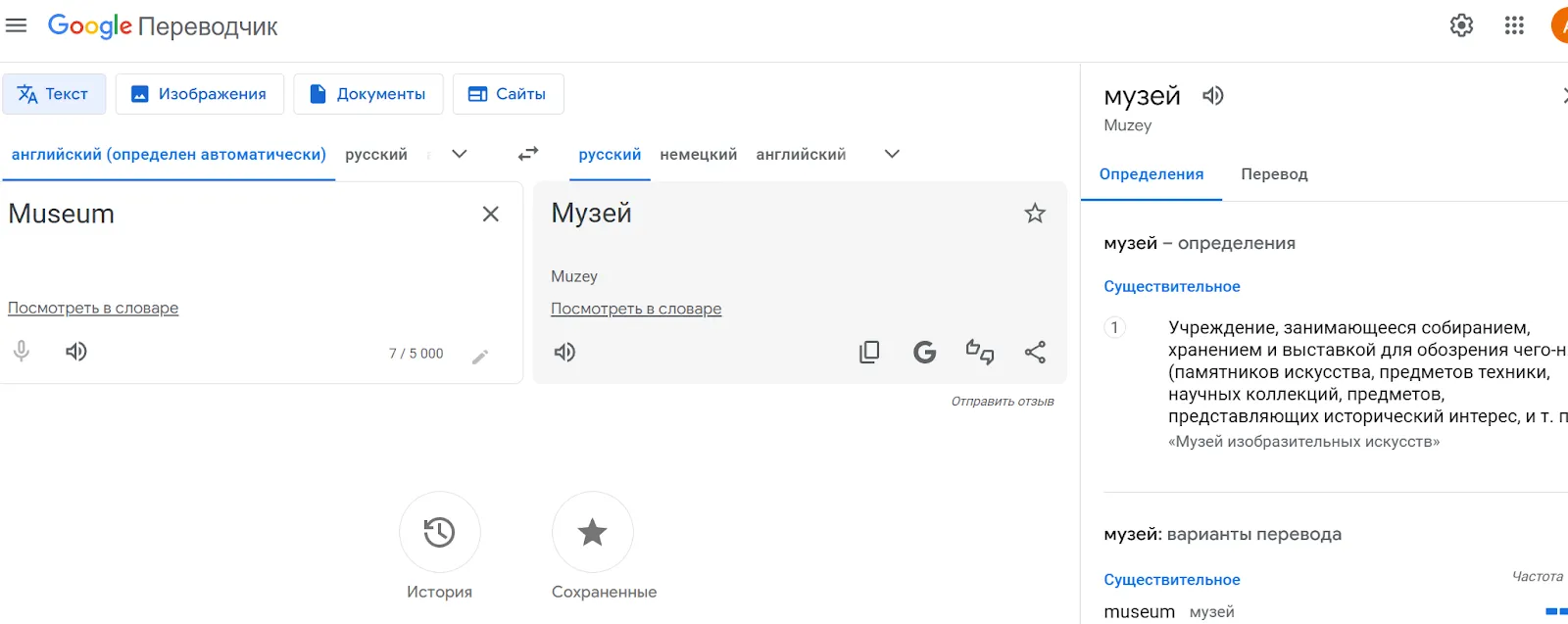The height and width of the screenshot is (624, 1568).
Task: Select немецкий as target language
Action: (698, 155)
